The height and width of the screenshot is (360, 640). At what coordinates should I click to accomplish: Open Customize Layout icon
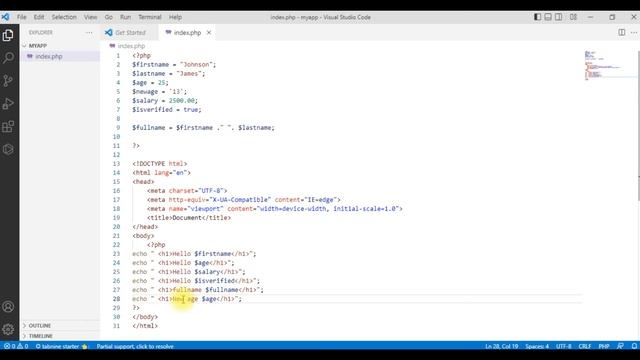(573, 17)
